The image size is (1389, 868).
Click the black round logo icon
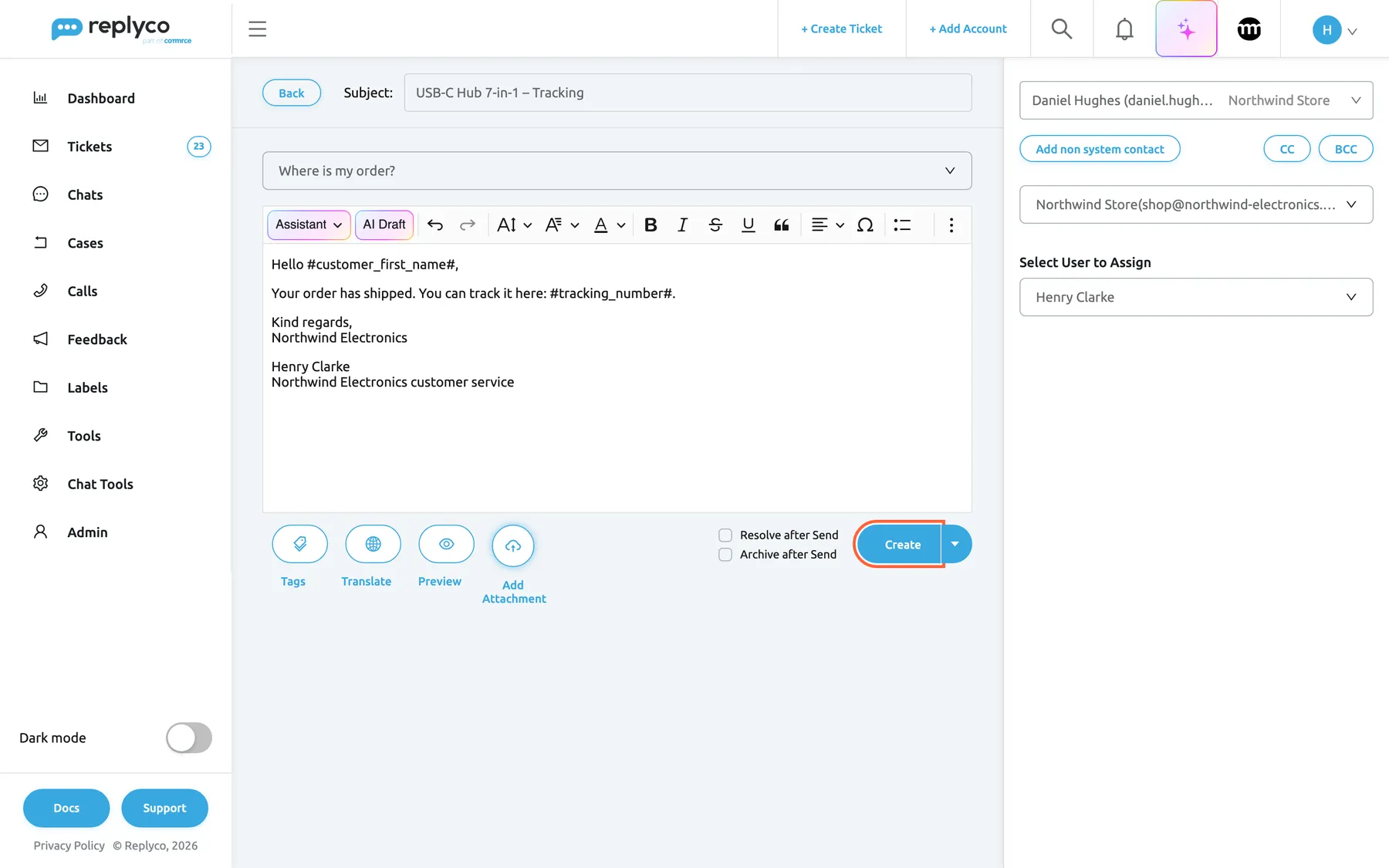[1249, 29]
